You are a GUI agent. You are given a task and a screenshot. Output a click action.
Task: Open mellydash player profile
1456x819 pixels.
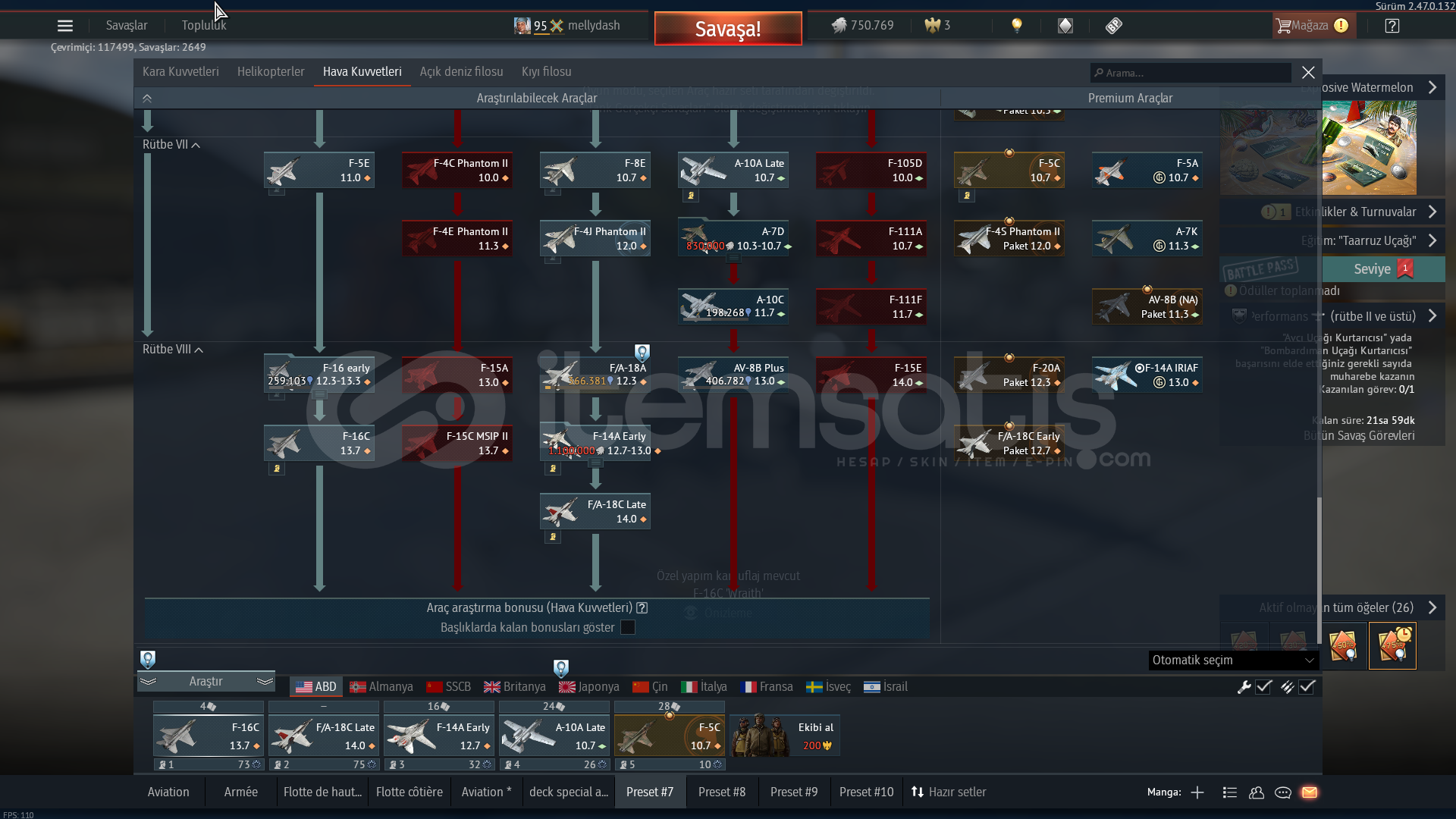[x=567, y=25]
